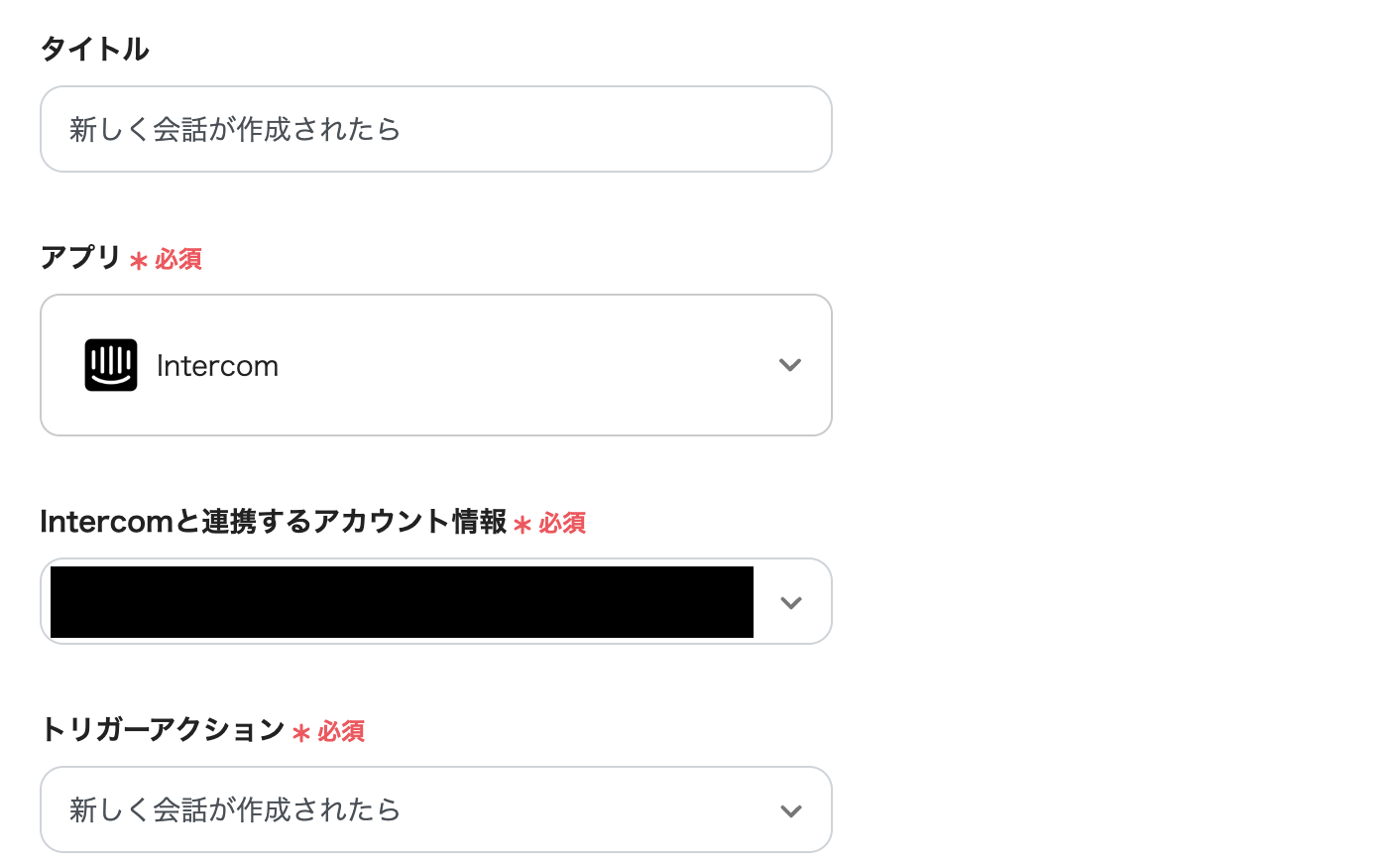Select the Intercom app name text

click(217, 366)
